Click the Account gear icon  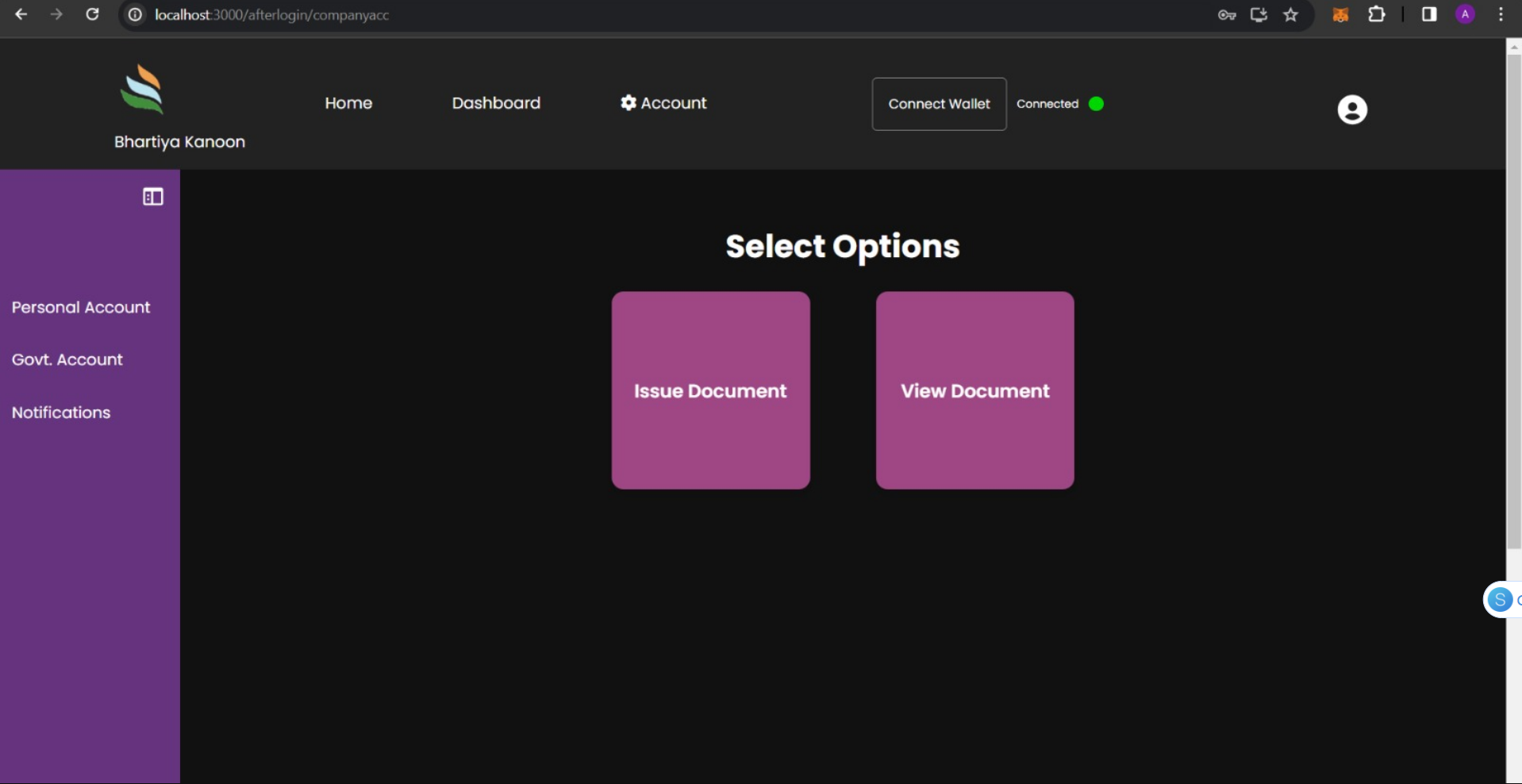(628, 103)
